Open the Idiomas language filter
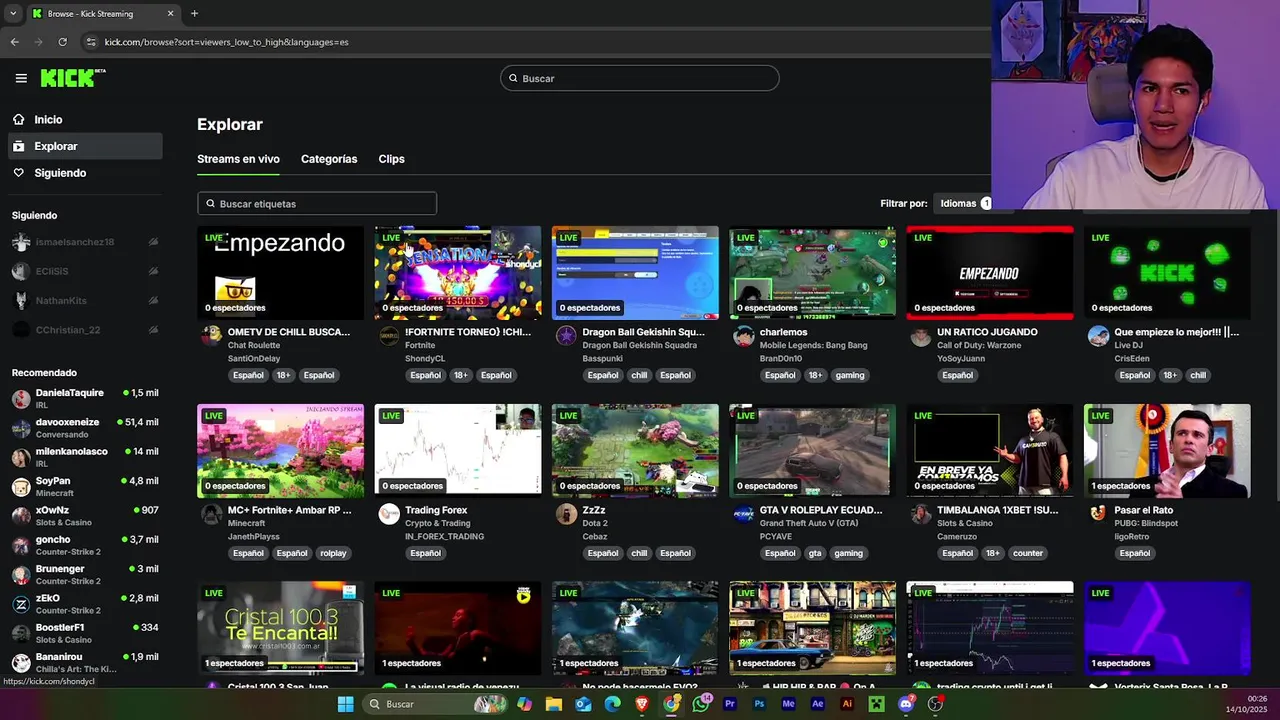The height and width of the screenshot is (720, 1280). [964, 203]
